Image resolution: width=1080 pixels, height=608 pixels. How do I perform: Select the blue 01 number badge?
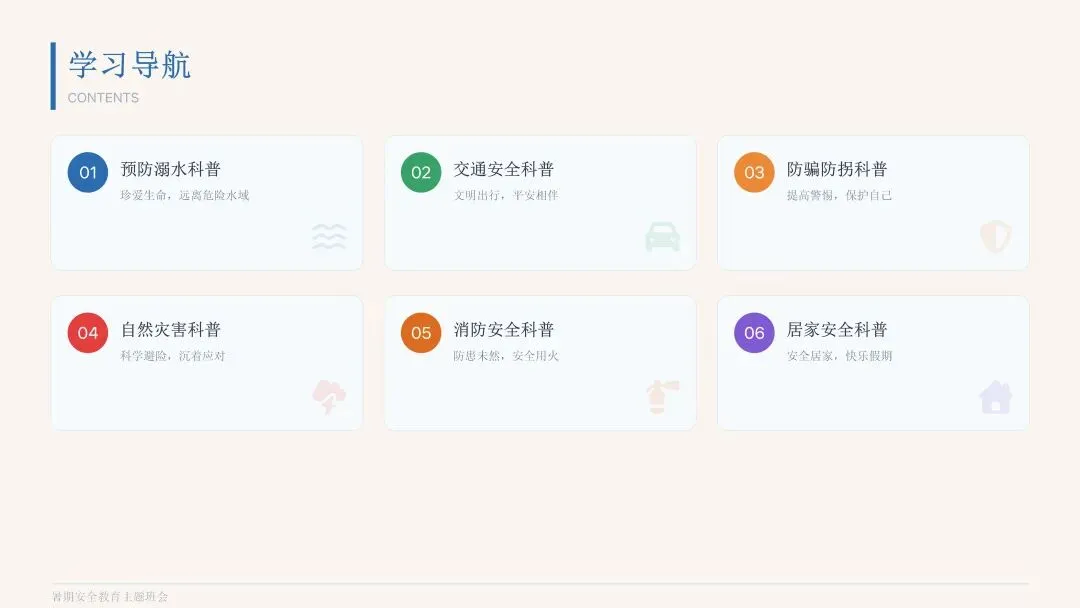87,172
